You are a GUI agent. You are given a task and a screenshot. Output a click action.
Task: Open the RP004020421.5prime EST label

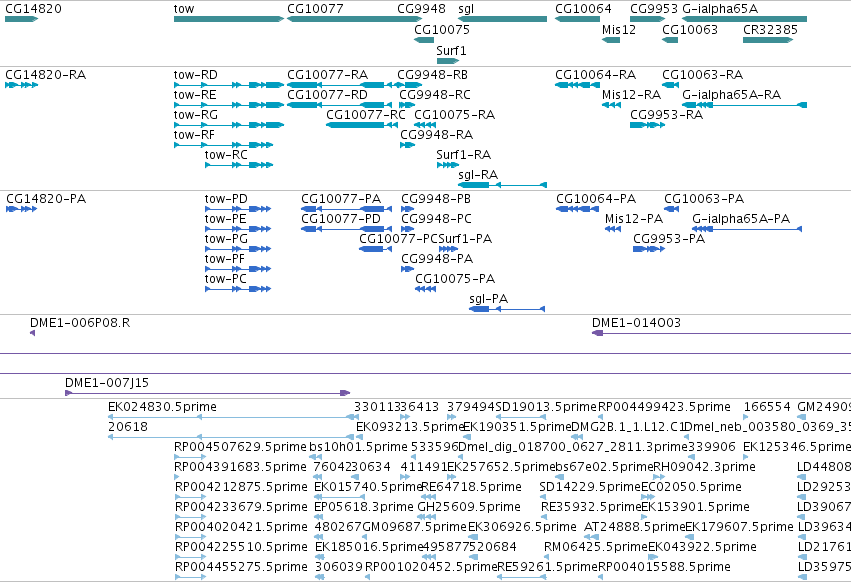(241, 527)
